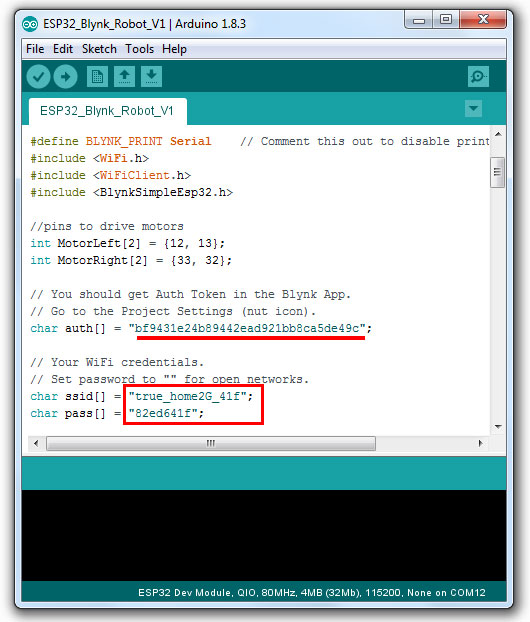Image resolution: width=530 pixels, height=622 pixels.
Task: Click the line '#include <BlynkSimpleEsp32.h>'
Action: (132, 192)
